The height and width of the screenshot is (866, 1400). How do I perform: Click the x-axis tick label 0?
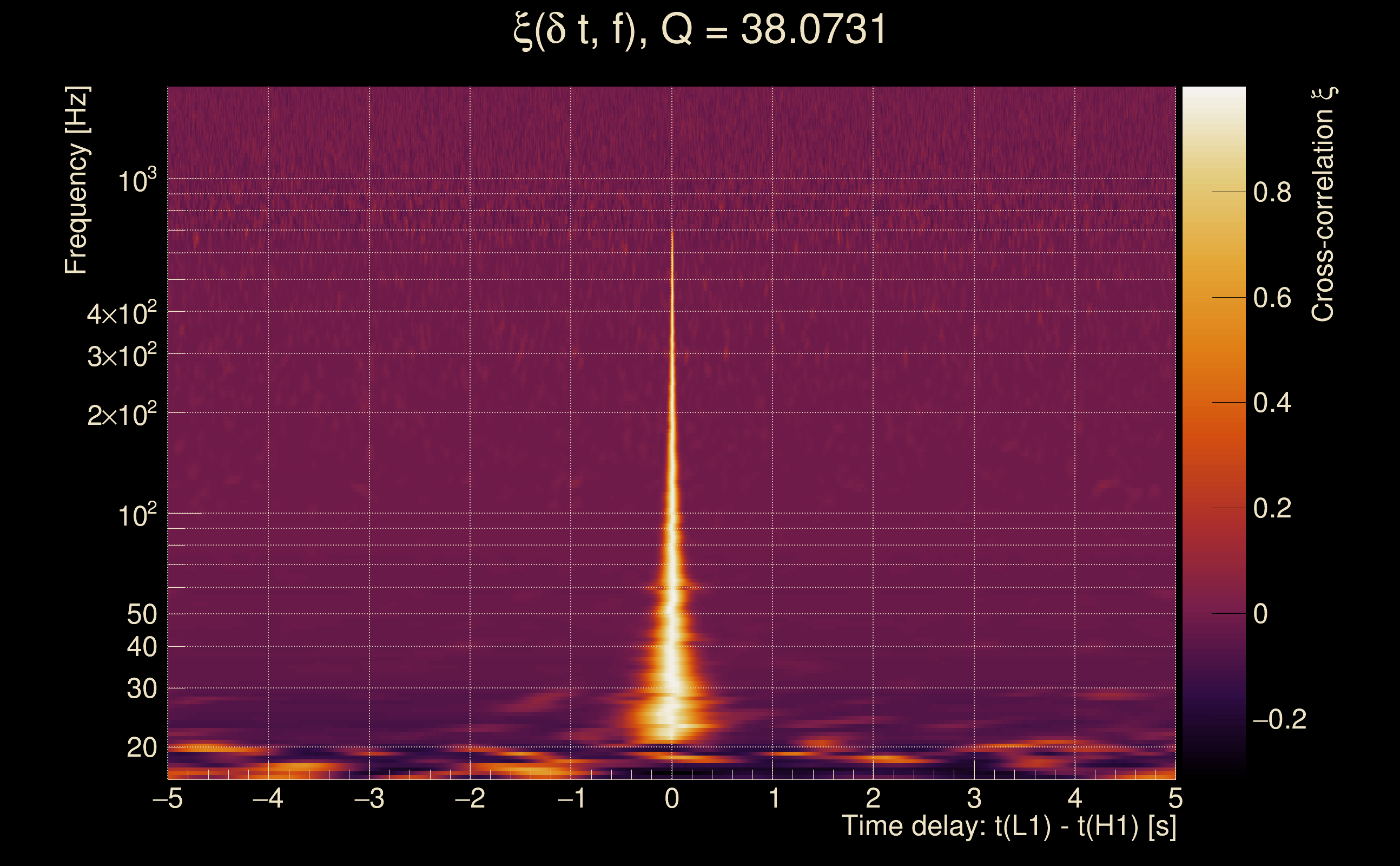point(672,798)
